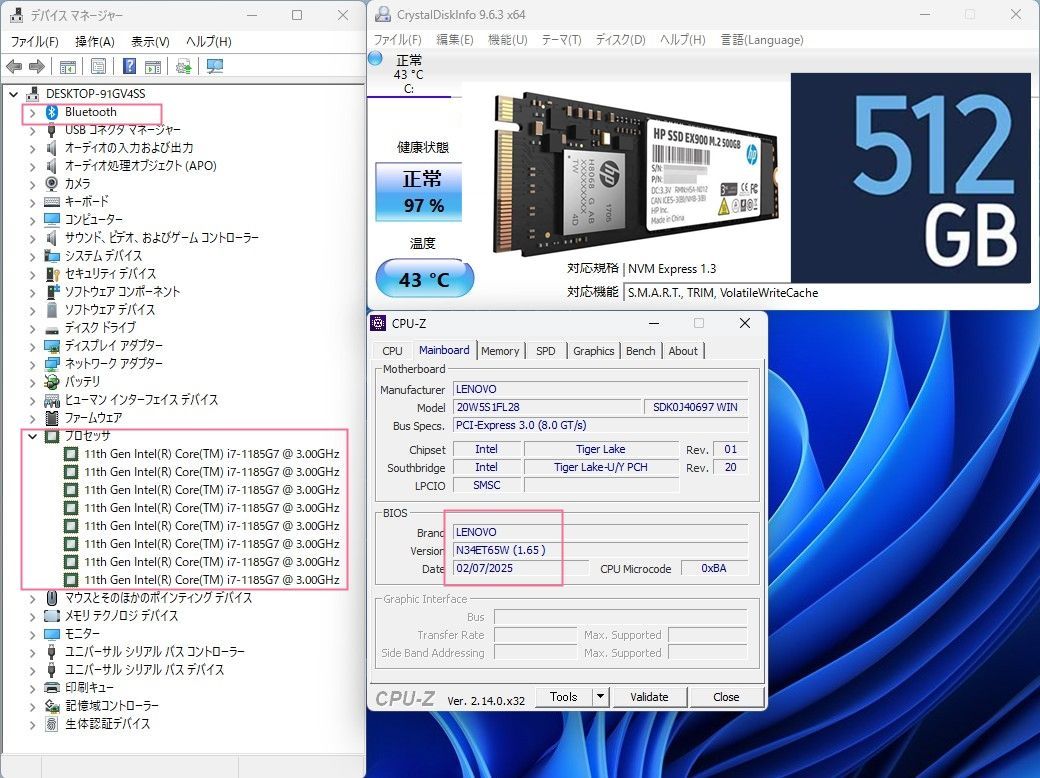Collapse the プロセッサ category
Screen dimensions: 1040x778
32,436
